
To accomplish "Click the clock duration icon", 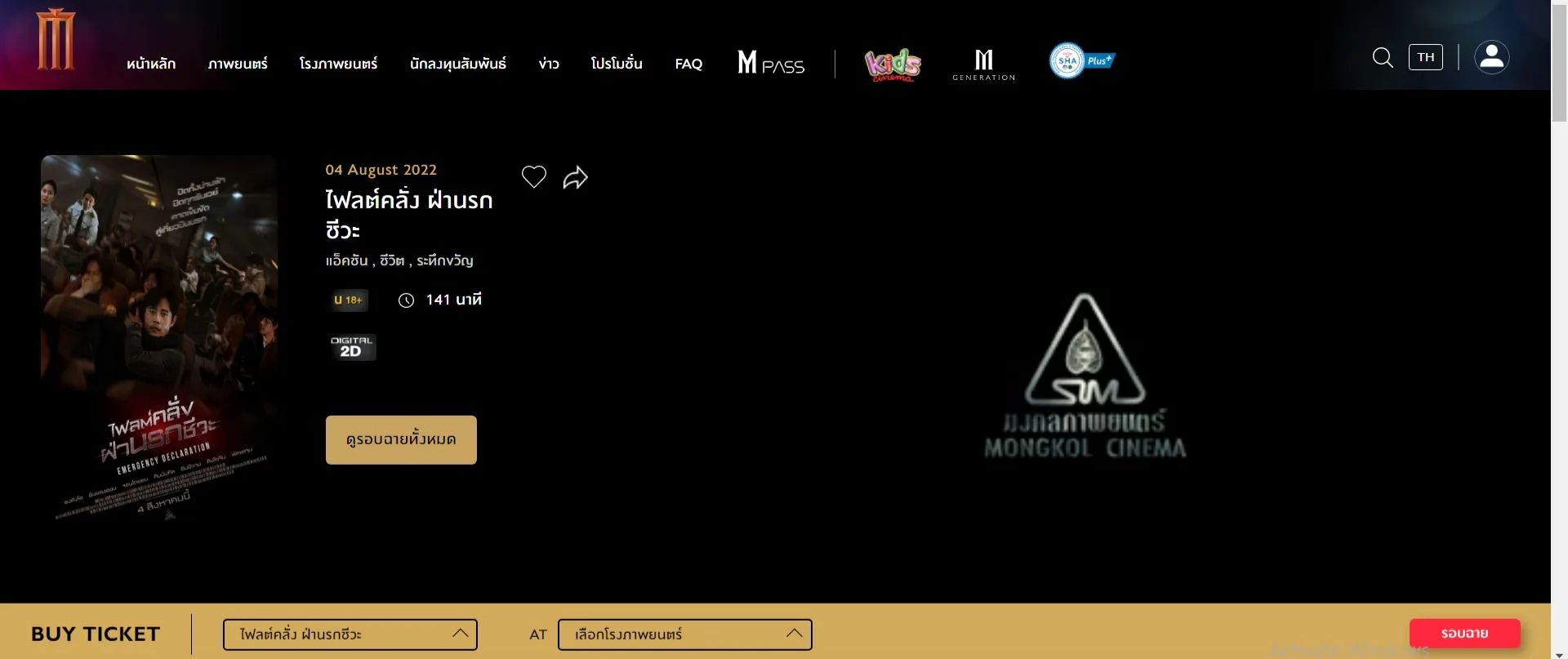I will pyautogui.click(x=406, y=301).
